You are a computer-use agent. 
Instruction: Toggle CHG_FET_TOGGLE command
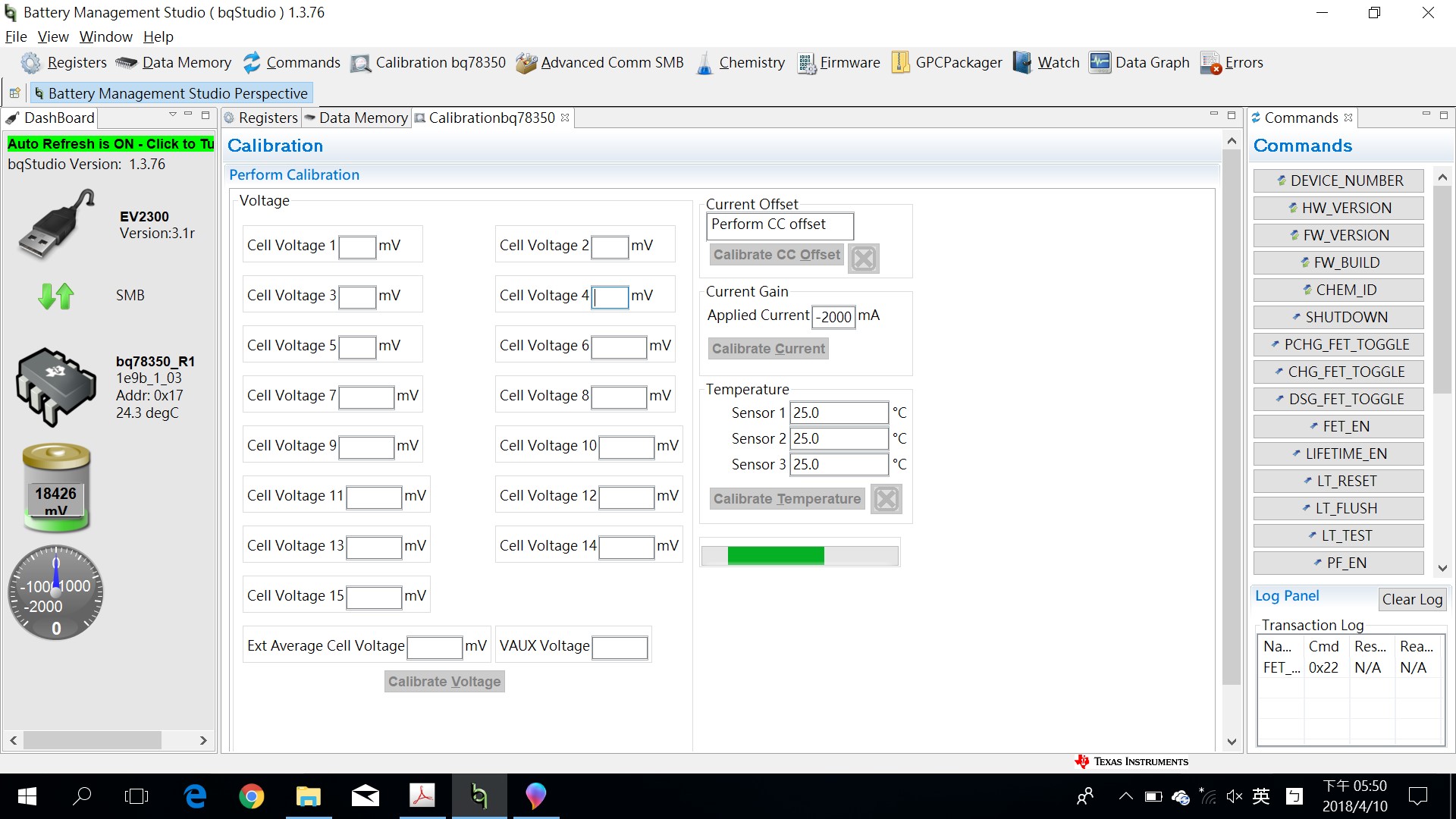point(1338,372)
